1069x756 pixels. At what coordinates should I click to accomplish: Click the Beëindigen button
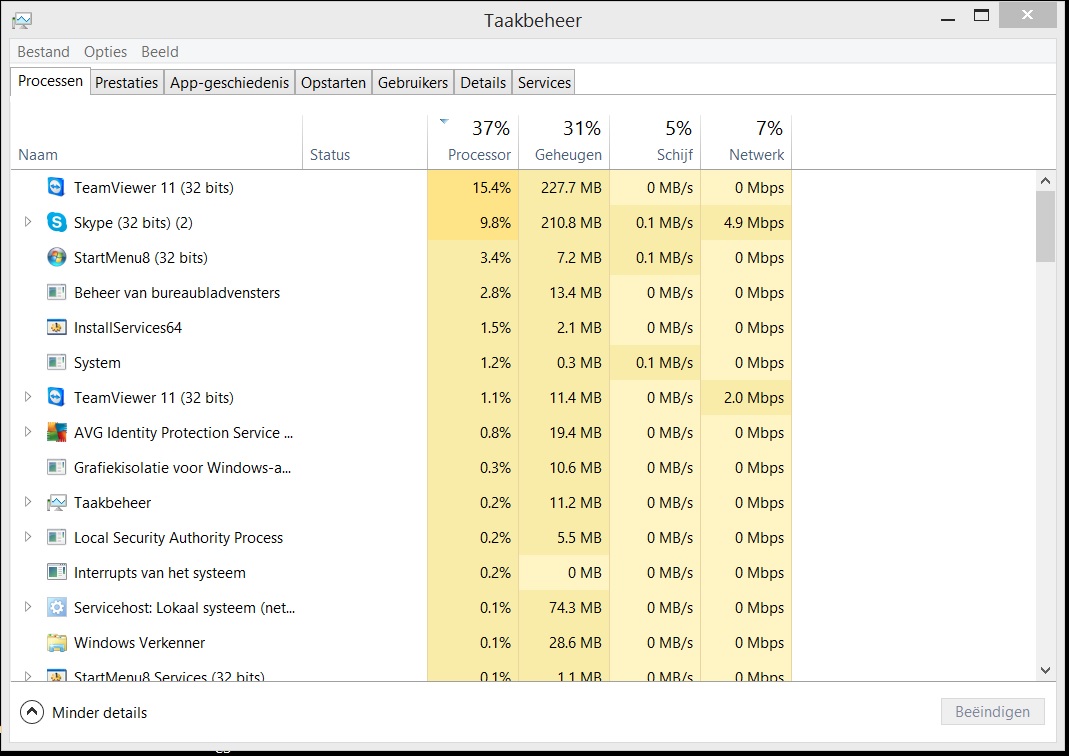[993, 712]
